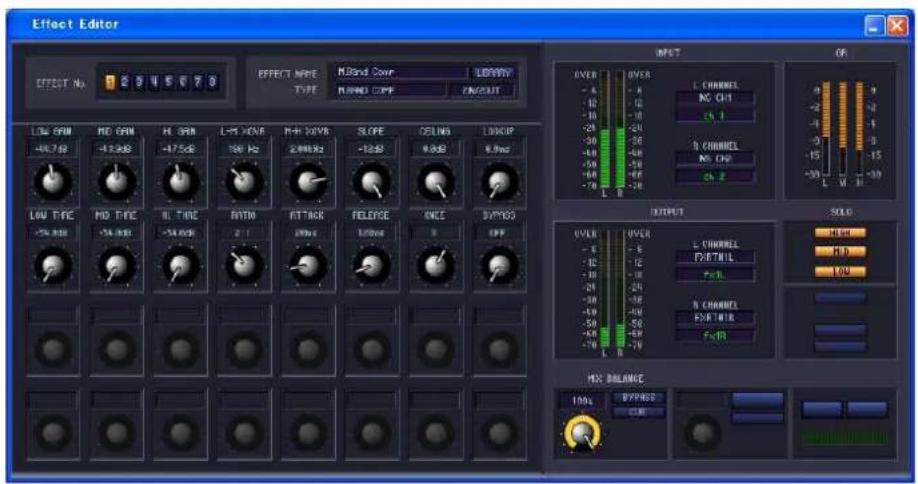Open the output L CHANNEL fx1L selector

tap(715, 274)
